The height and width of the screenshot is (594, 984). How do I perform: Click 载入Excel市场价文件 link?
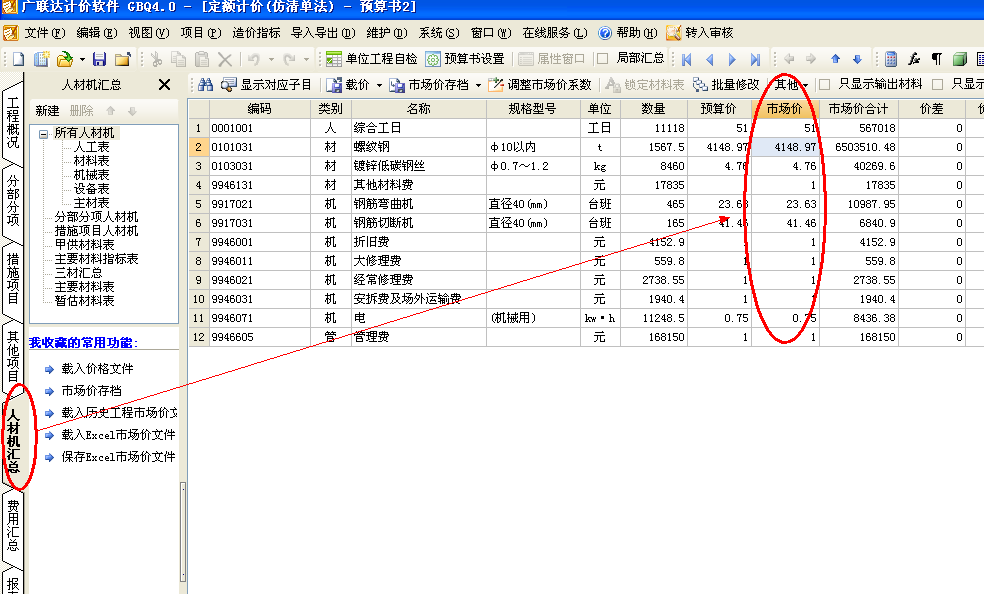pos(119,435)
